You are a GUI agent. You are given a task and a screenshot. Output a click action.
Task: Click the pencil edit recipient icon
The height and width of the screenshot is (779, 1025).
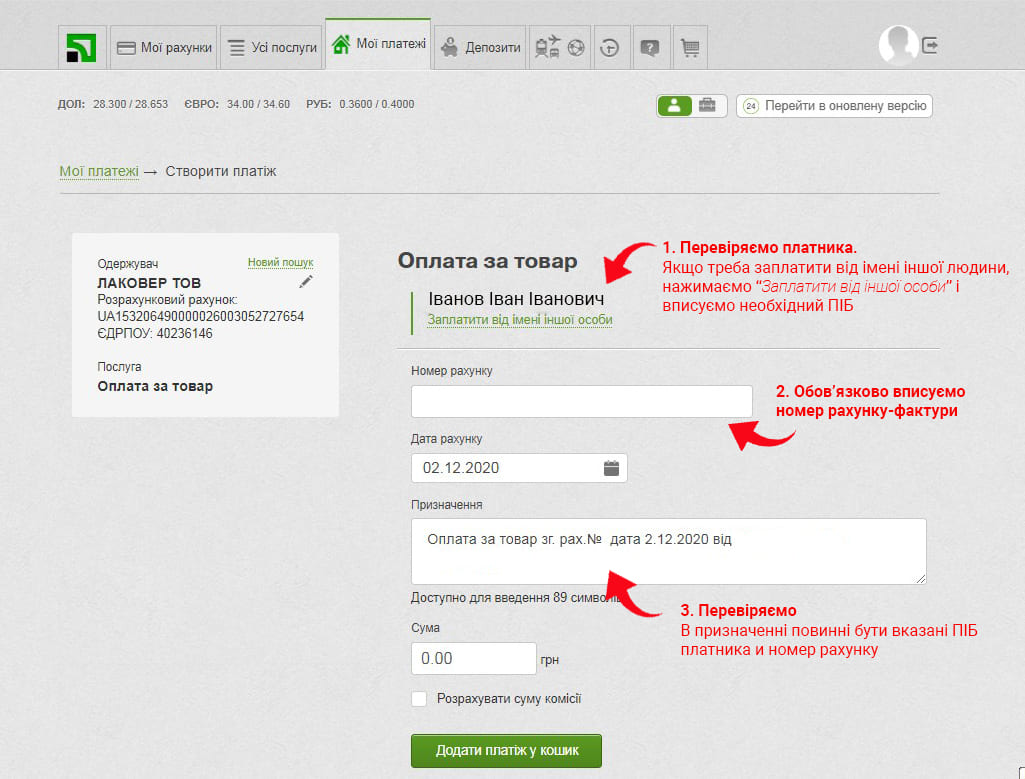point(306,282)
